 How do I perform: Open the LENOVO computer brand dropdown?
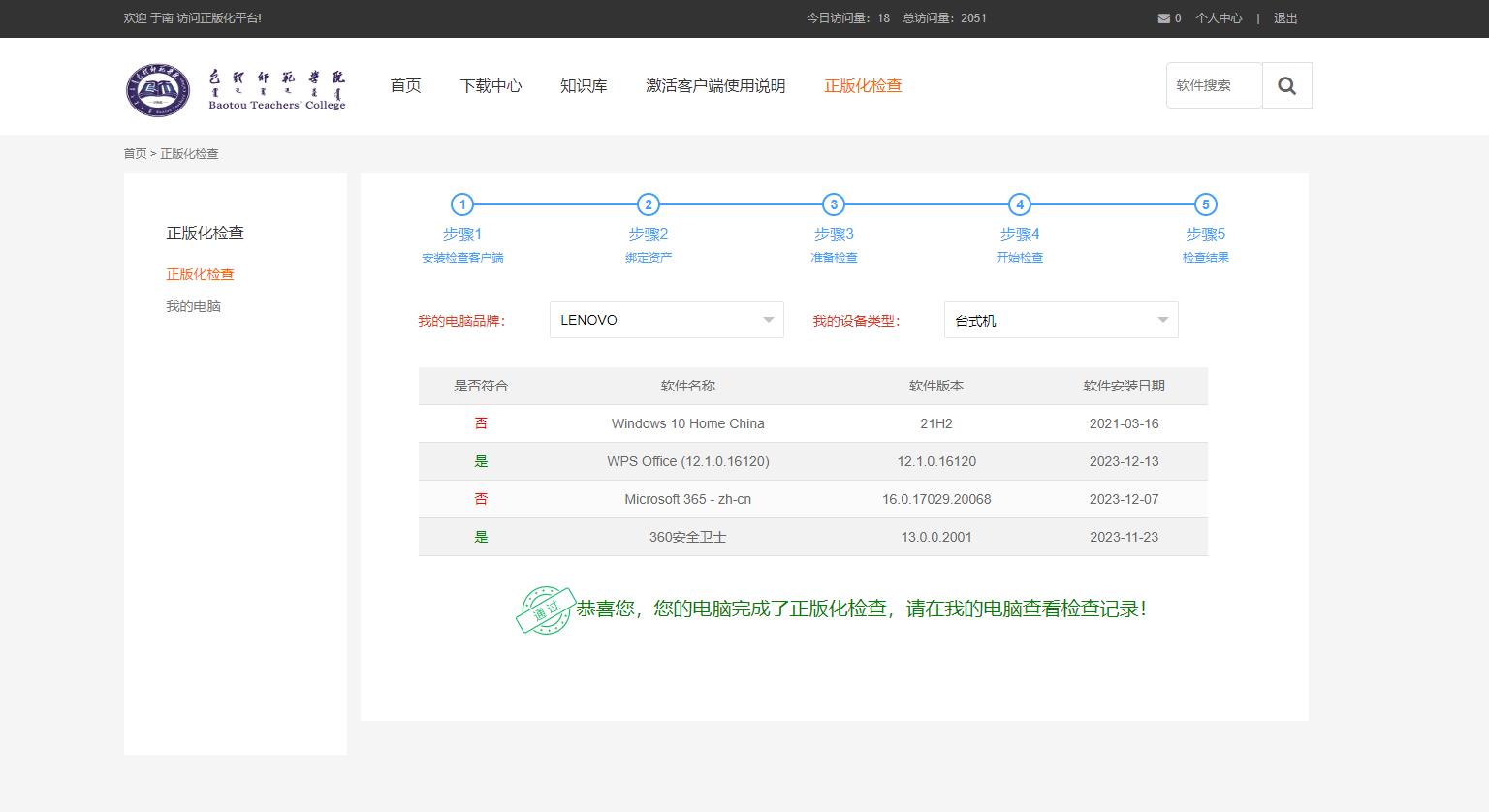(x=666, y=320)
